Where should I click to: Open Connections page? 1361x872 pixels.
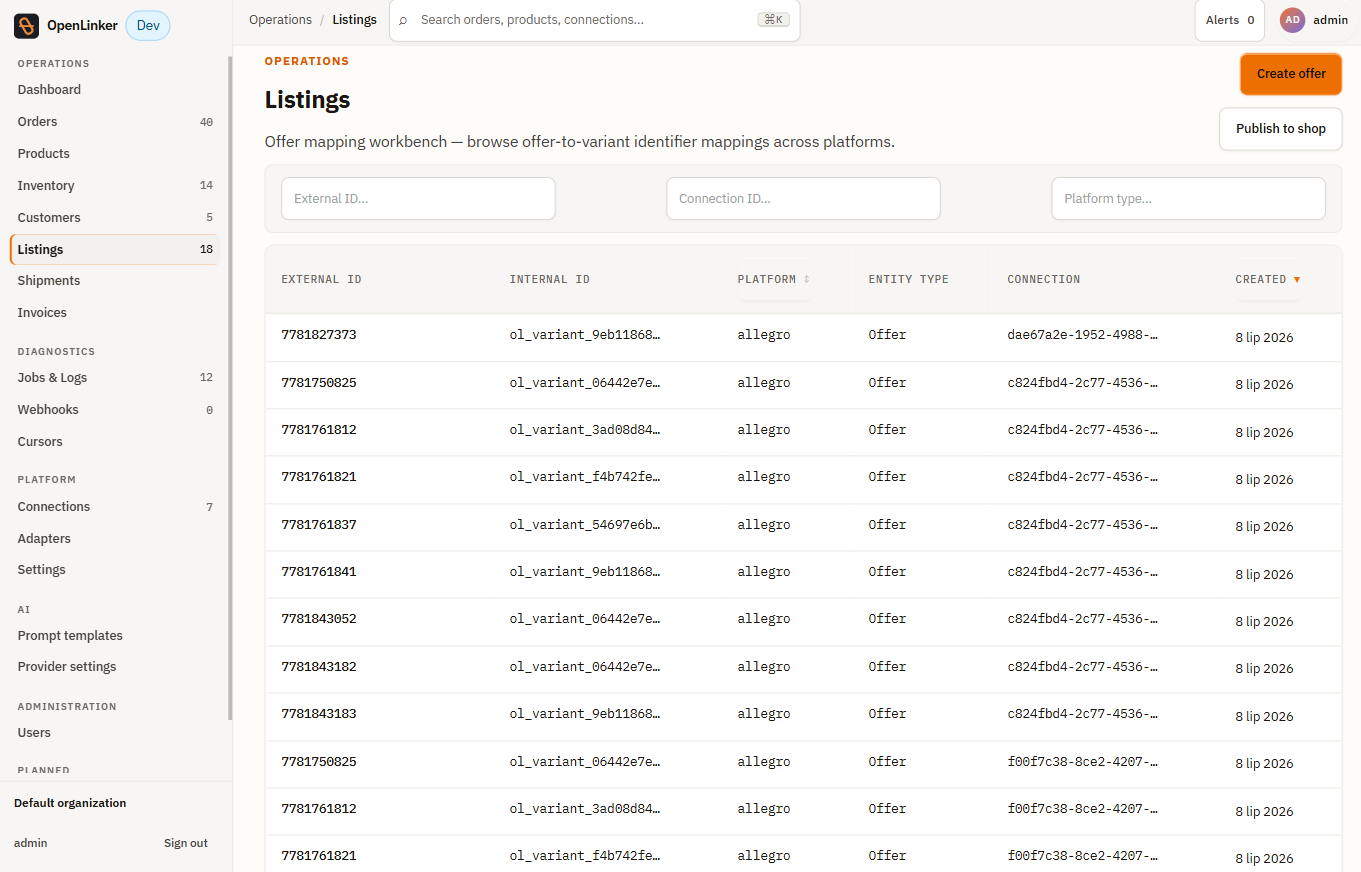pyautogui.click(x=115, y=507)
